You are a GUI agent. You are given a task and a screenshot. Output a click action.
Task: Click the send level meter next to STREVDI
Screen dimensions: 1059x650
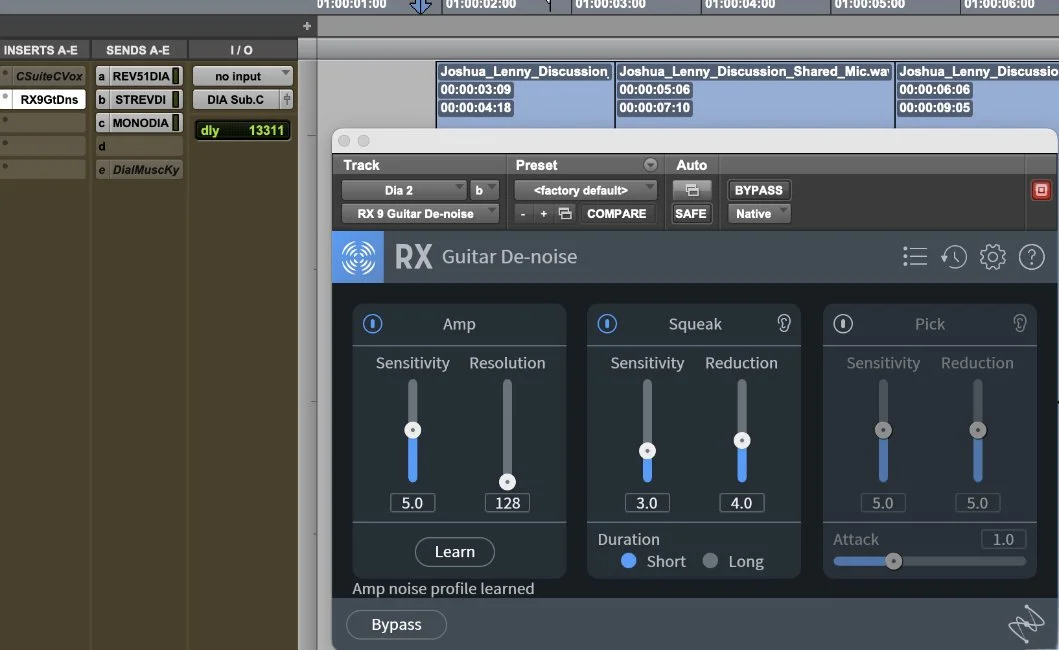(x=176, y=99)
